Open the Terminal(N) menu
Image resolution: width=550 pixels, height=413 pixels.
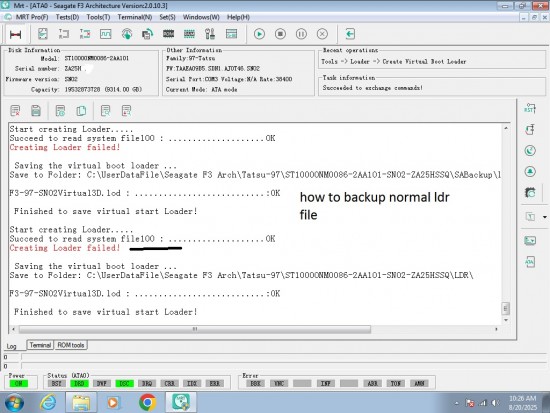[x=135, y=17]
